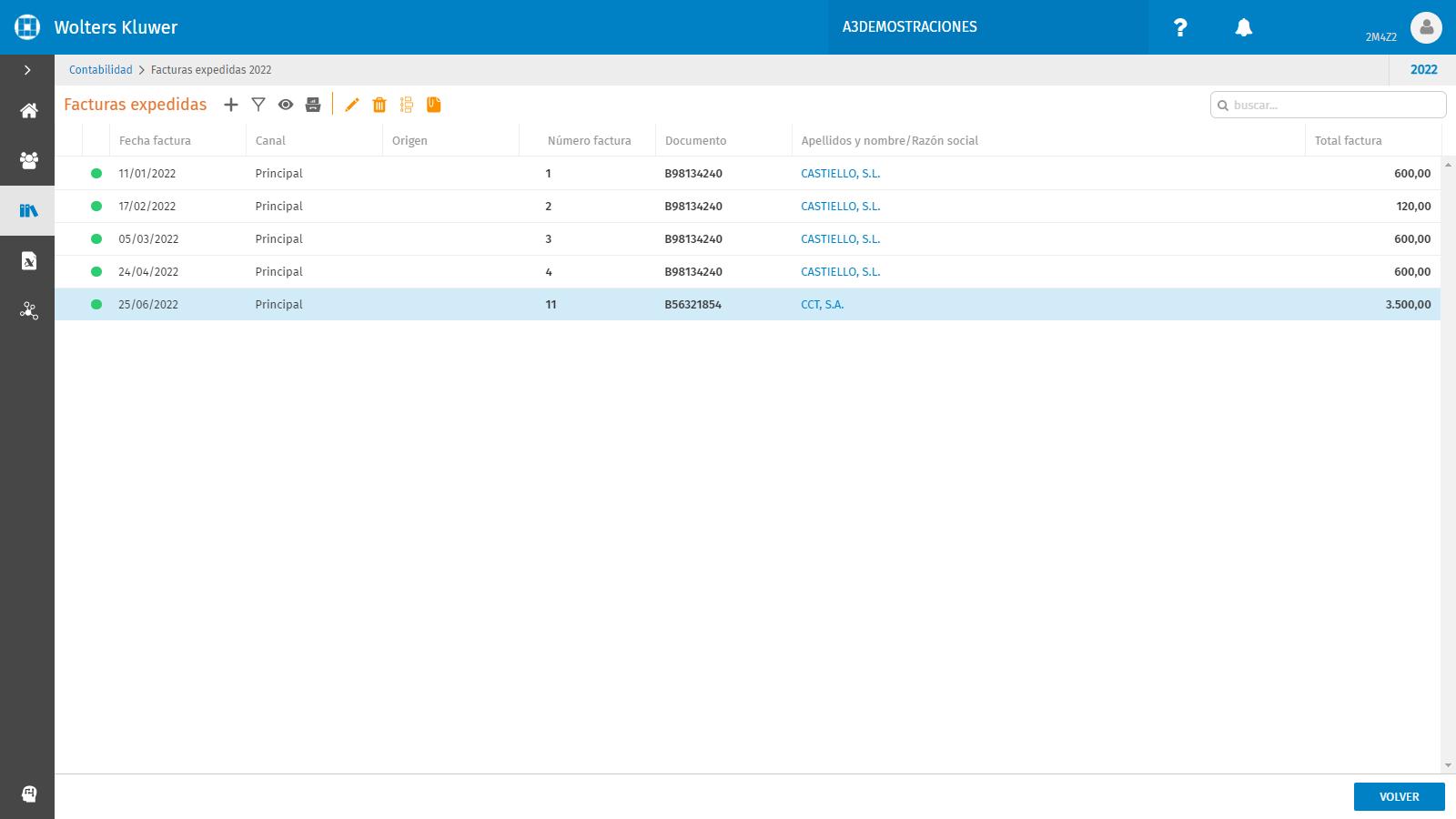Toggle the eye view icon in the toolbar
Viewport: 1456px width, 819px height.
tap(286, 105)
